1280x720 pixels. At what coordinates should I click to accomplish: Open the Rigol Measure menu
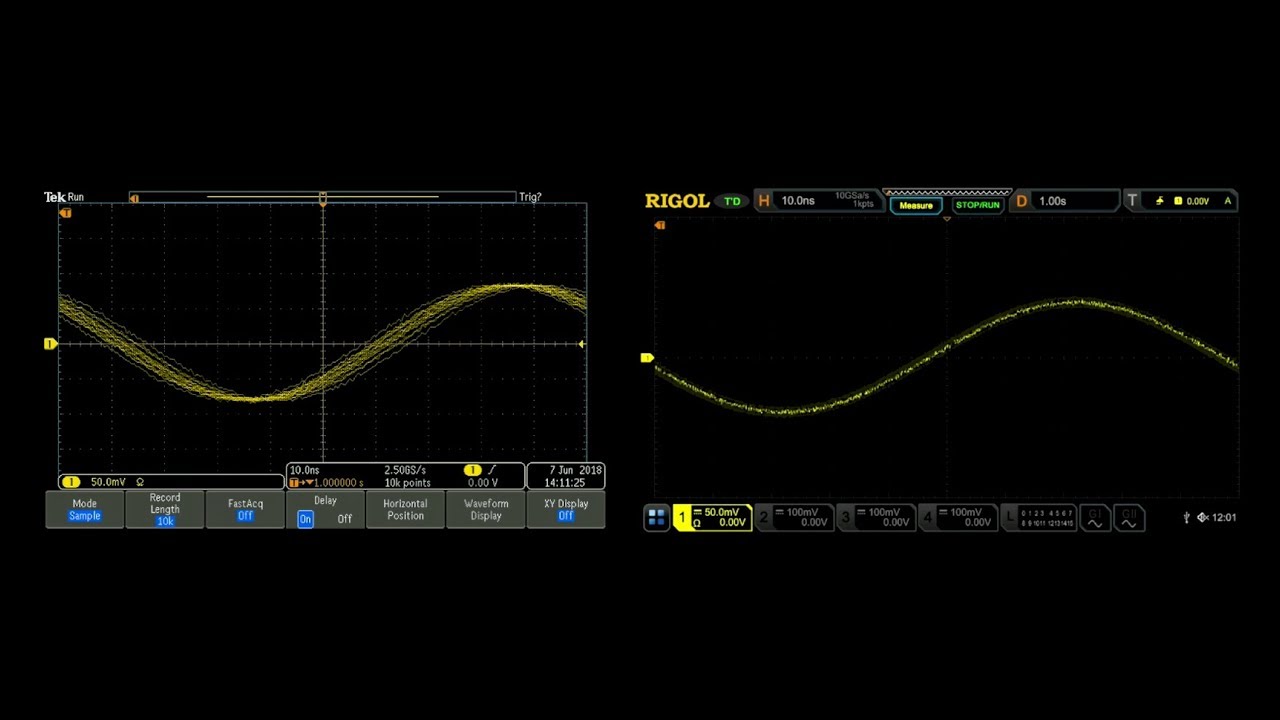pyautogui.click(x=916, y=205)
